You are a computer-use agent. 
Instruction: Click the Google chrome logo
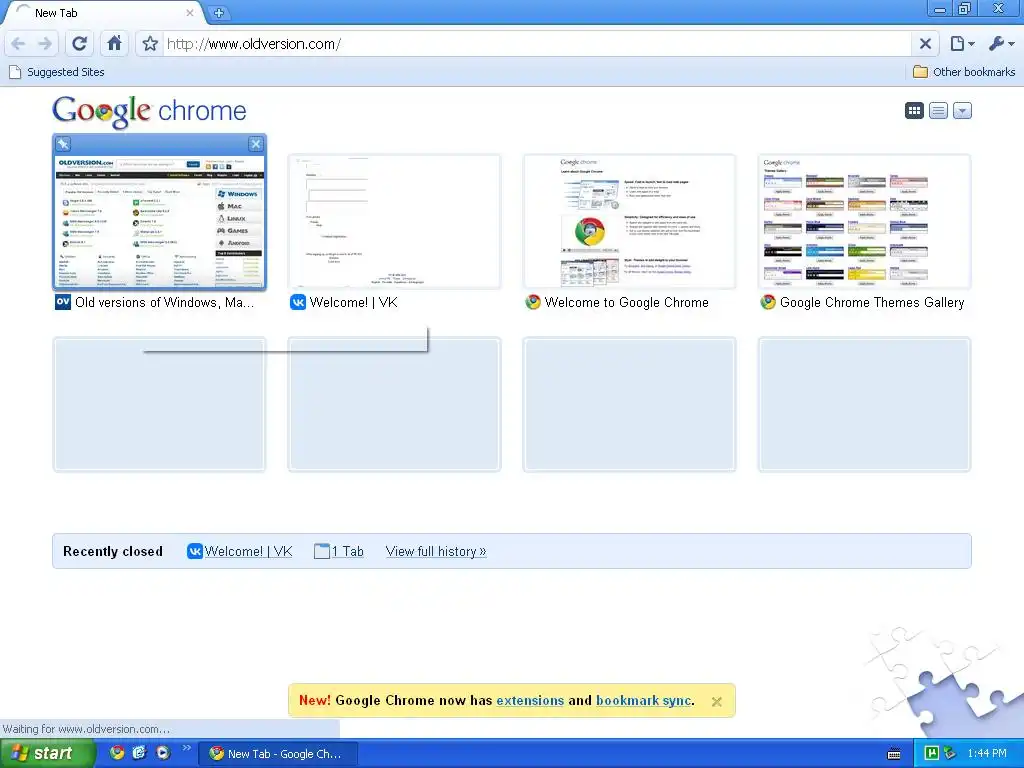pos(149,112)
